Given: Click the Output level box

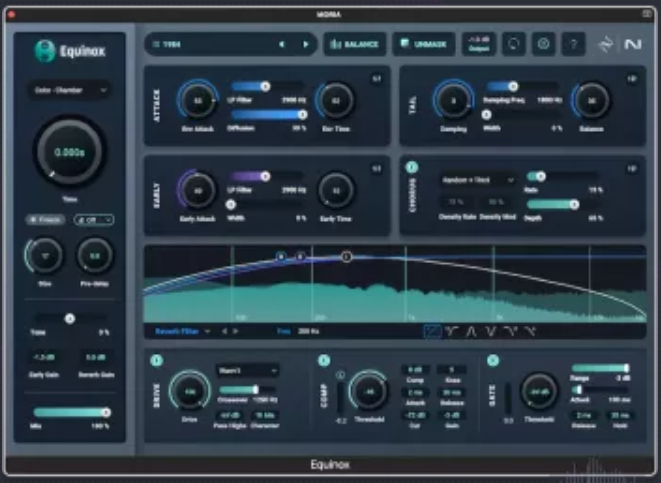Looking at the screenshot, I should (479, 44).
